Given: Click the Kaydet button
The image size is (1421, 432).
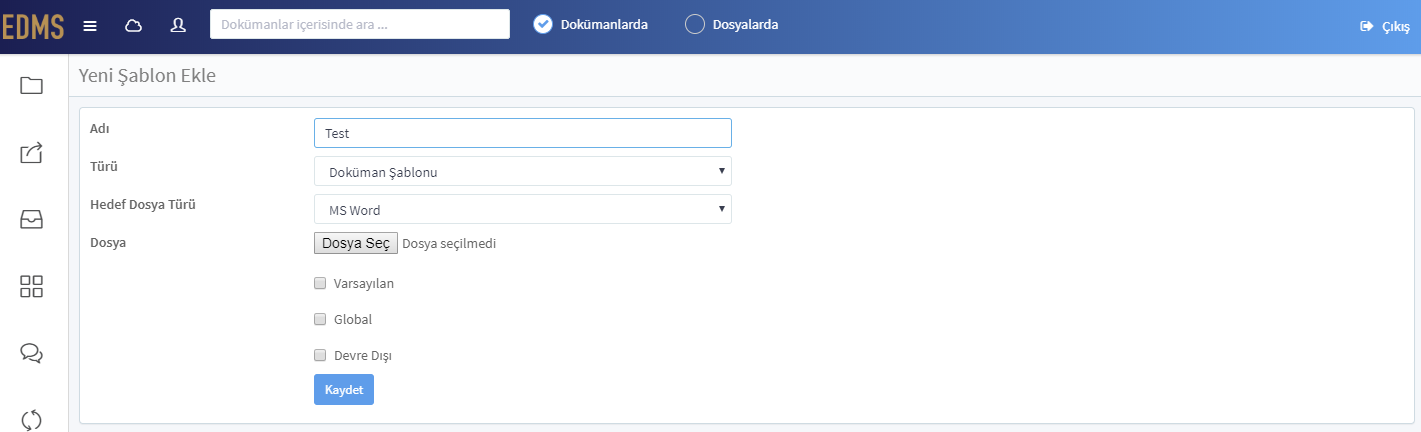Looking at the screenshot, I should pos(343,390).
